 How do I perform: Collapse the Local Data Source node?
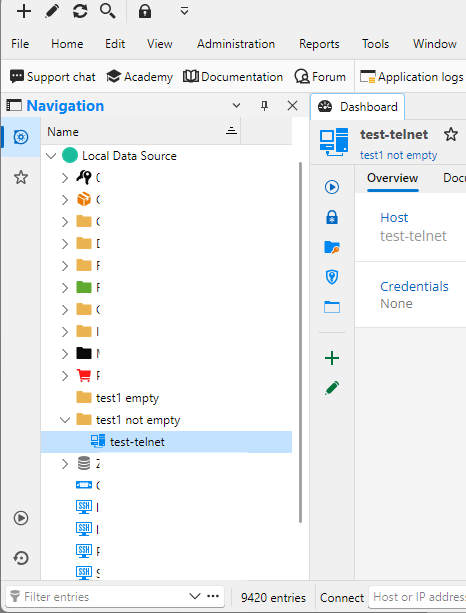pos(51,156)
